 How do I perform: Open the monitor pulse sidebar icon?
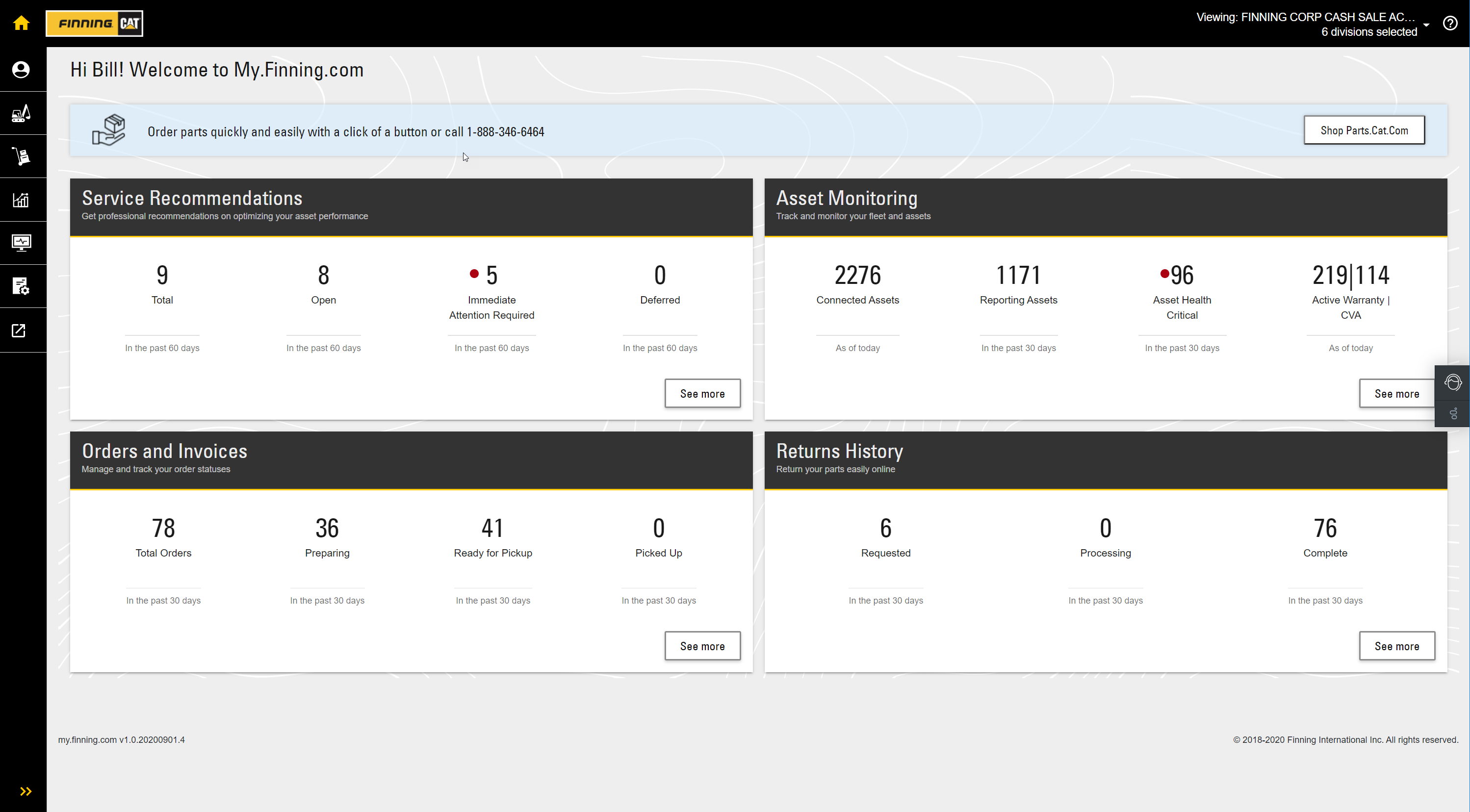[21, 243]
